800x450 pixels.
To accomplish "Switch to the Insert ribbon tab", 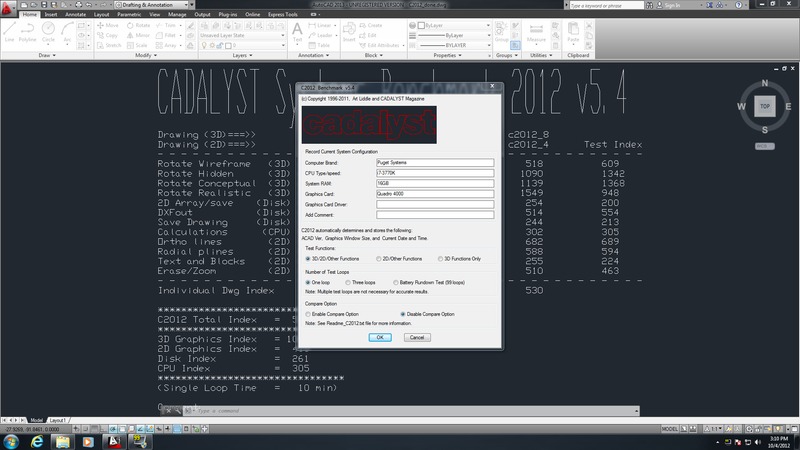I will point(50,15).
